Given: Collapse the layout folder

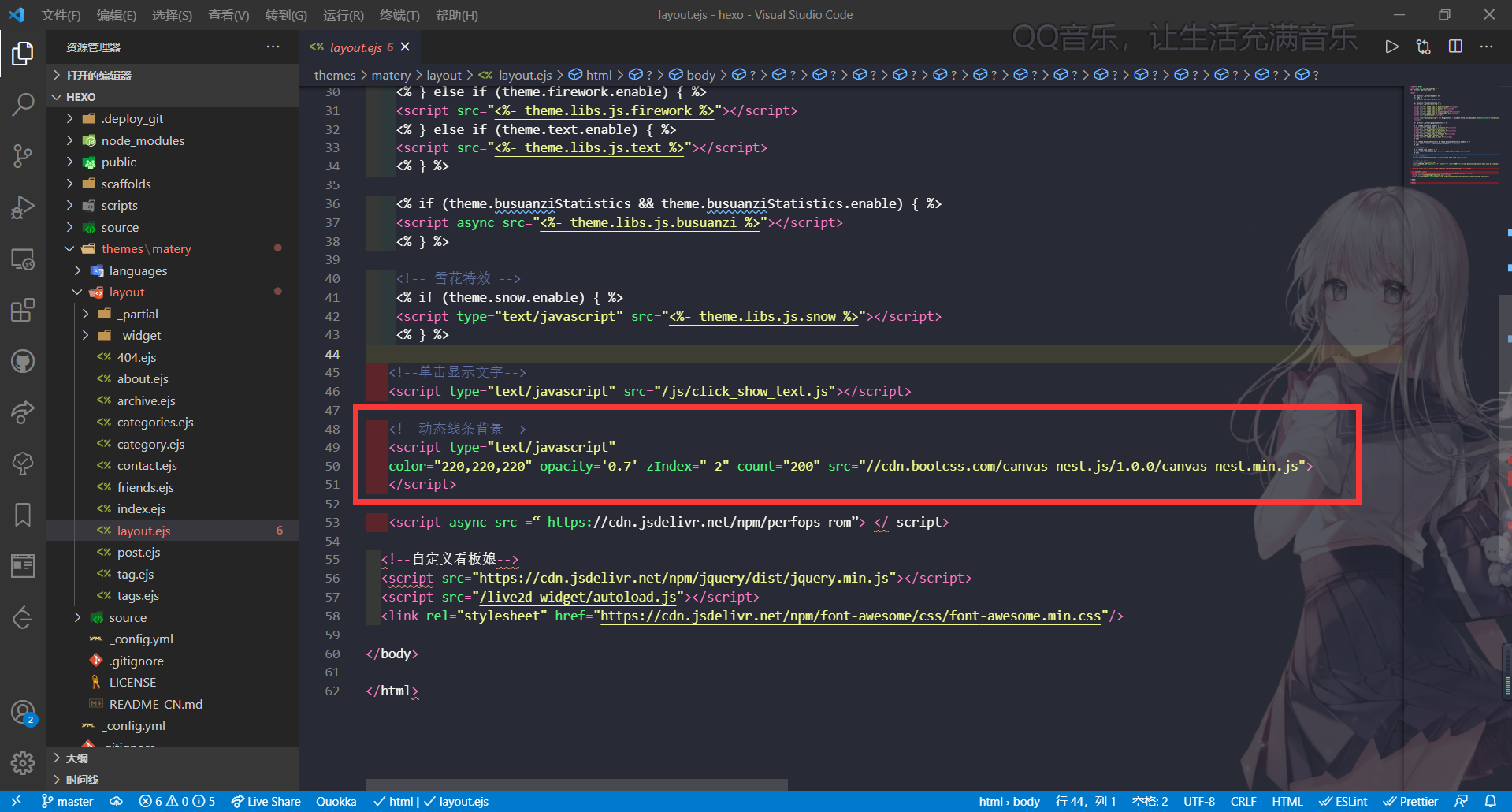Looking at the screenshot, I should tap(173, 292).
